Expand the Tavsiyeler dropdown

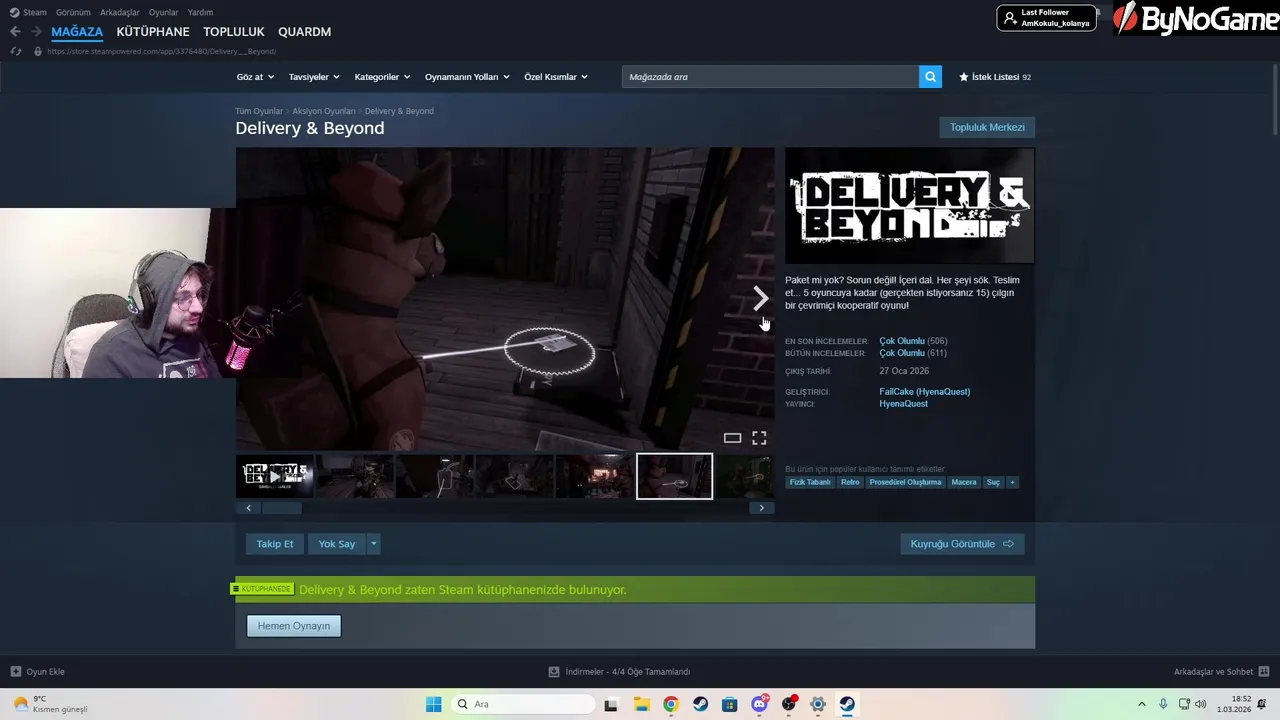click(314, 77)
